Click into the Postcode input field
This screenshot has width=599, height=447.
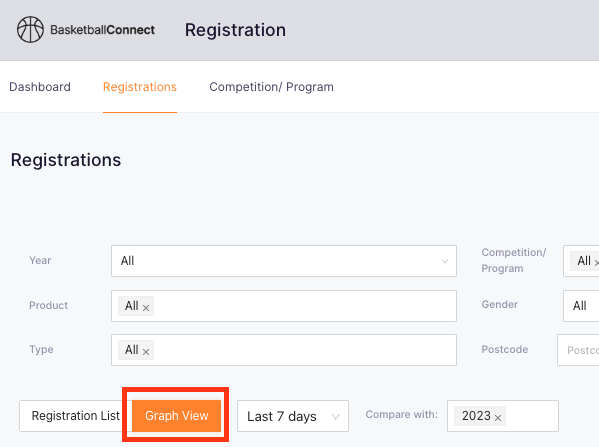(578, 350)
